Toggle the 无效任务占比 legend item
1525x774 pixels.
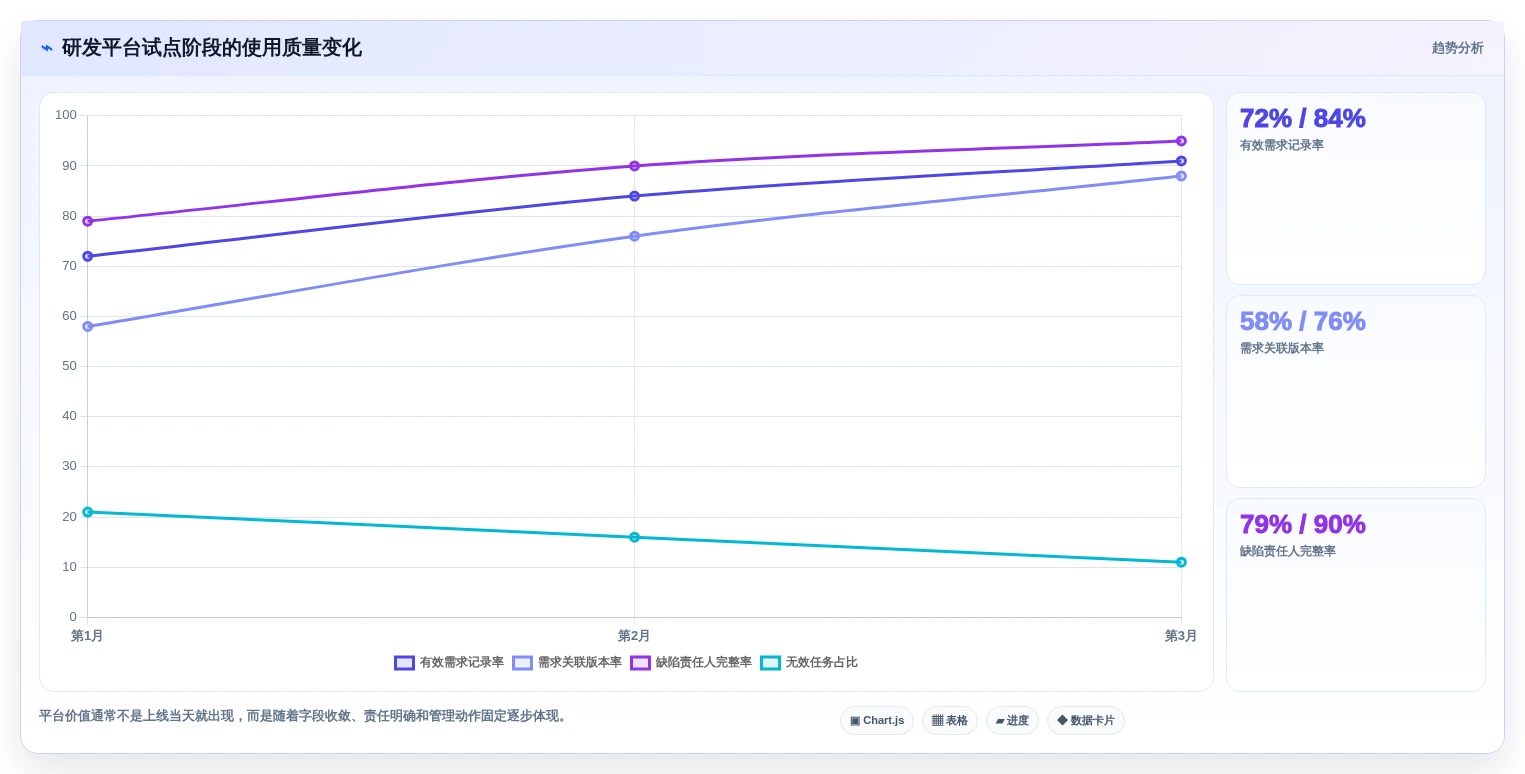pyautogui.click(x=808, y=663)
